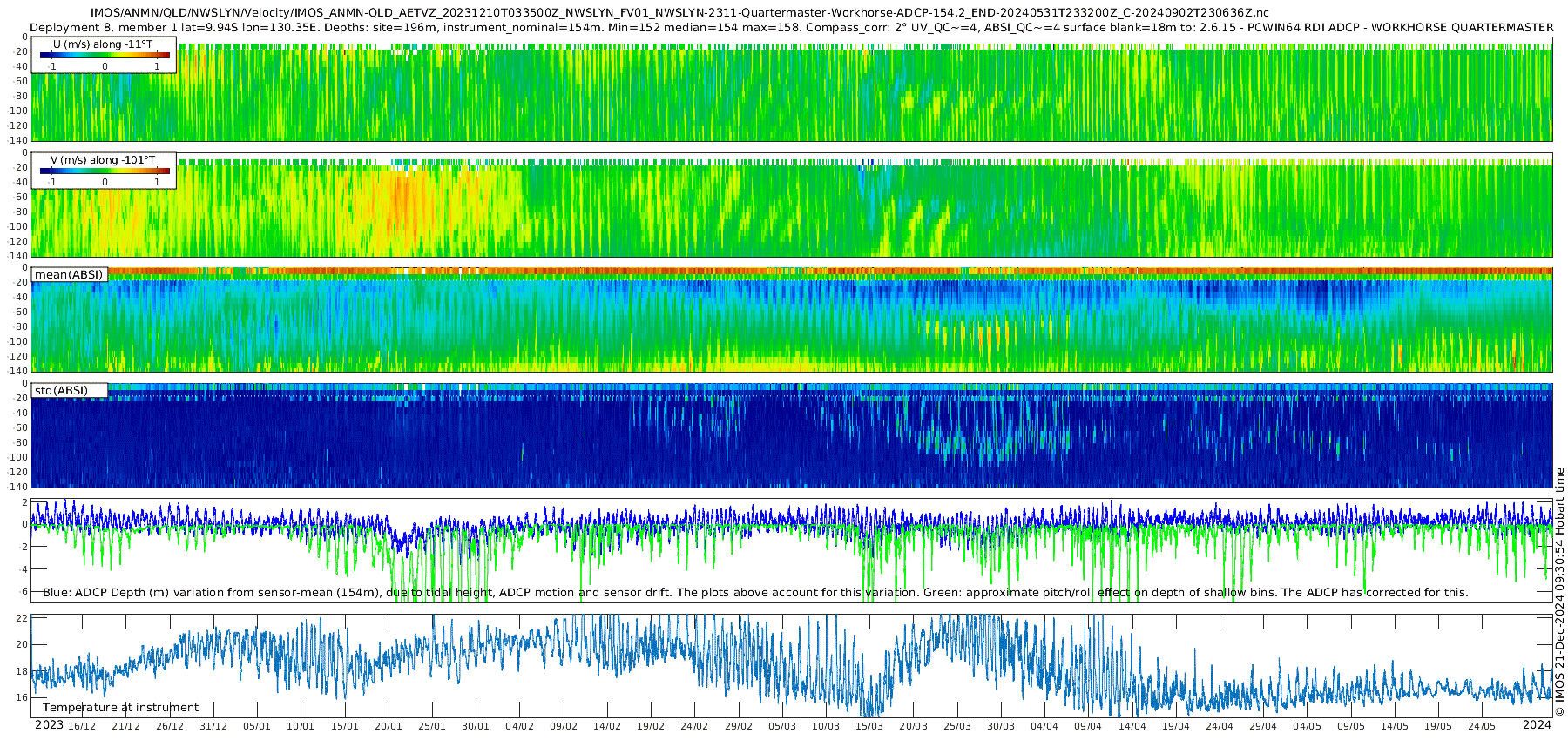Select the 20/01 date on time axis
The height and width of the screenshot is (740, 1568).
(389, 726)
